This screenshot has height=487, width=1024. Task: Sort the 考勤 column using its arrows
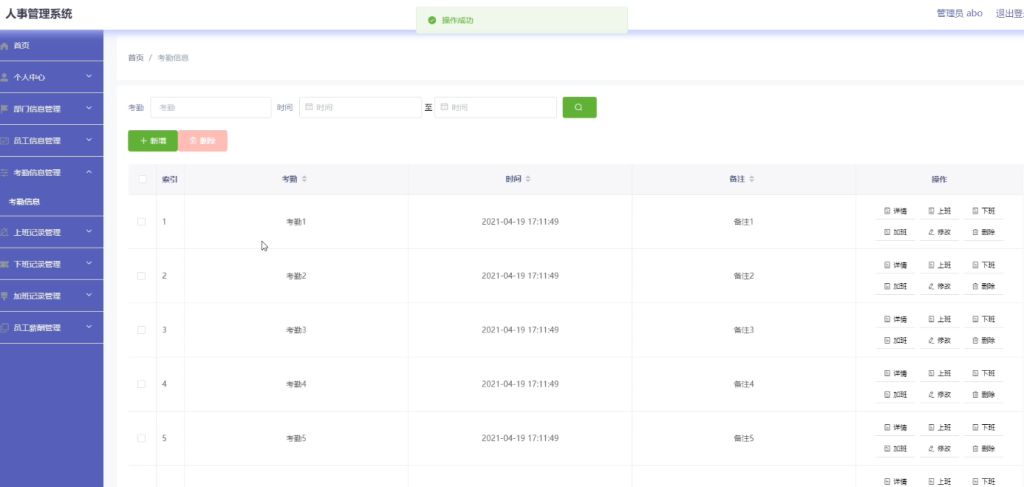click(304, 179)
